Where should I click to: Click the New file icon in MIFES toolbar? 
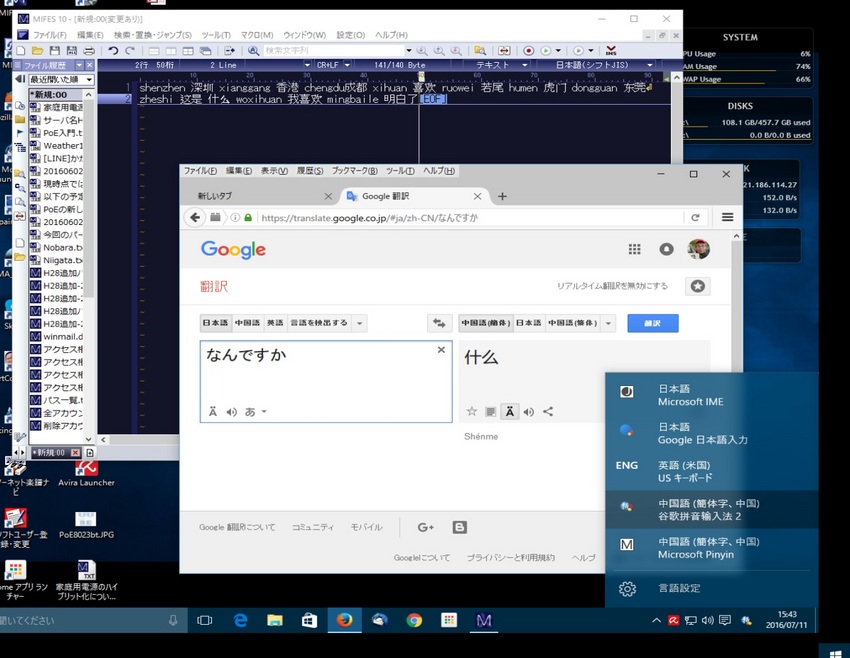tap(21, 50)
